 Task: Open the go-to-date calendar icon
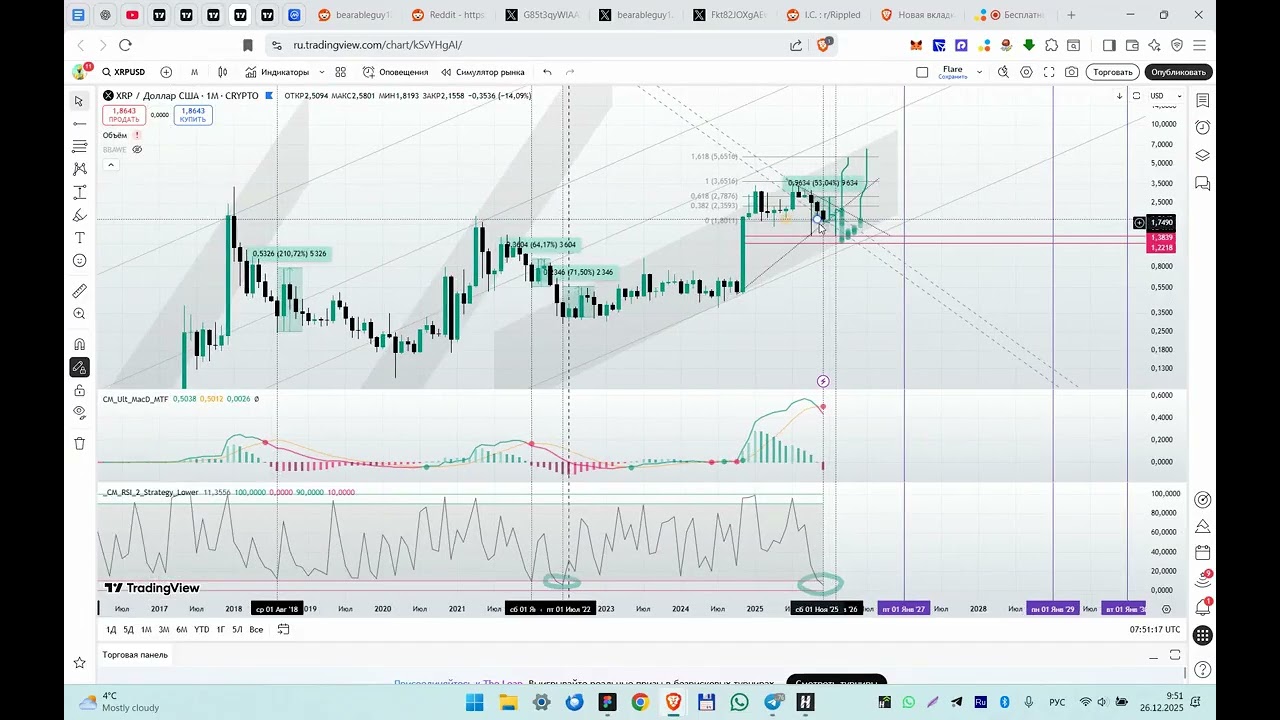[x=284, y=629]
